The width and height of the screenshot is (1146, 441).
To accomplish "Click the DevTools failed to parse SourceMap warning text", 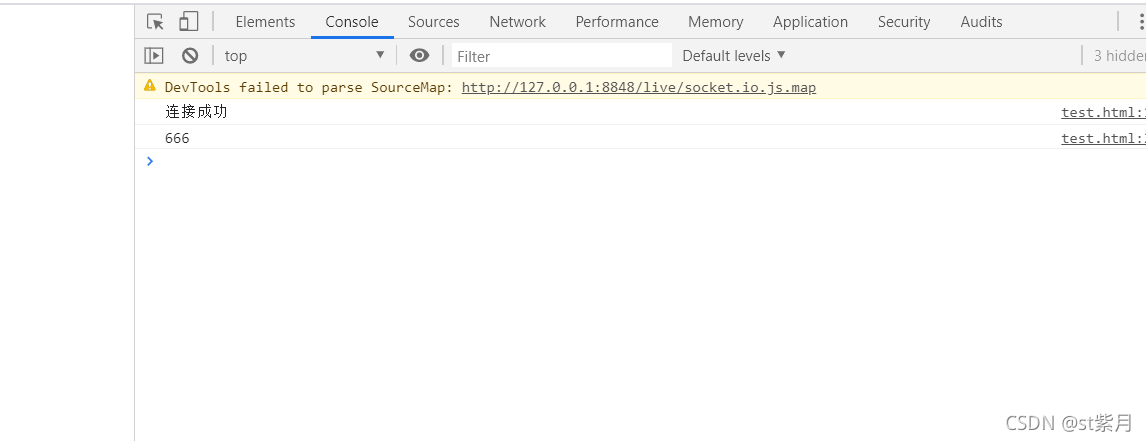I will pyautogui.click(x=310, y=88).
